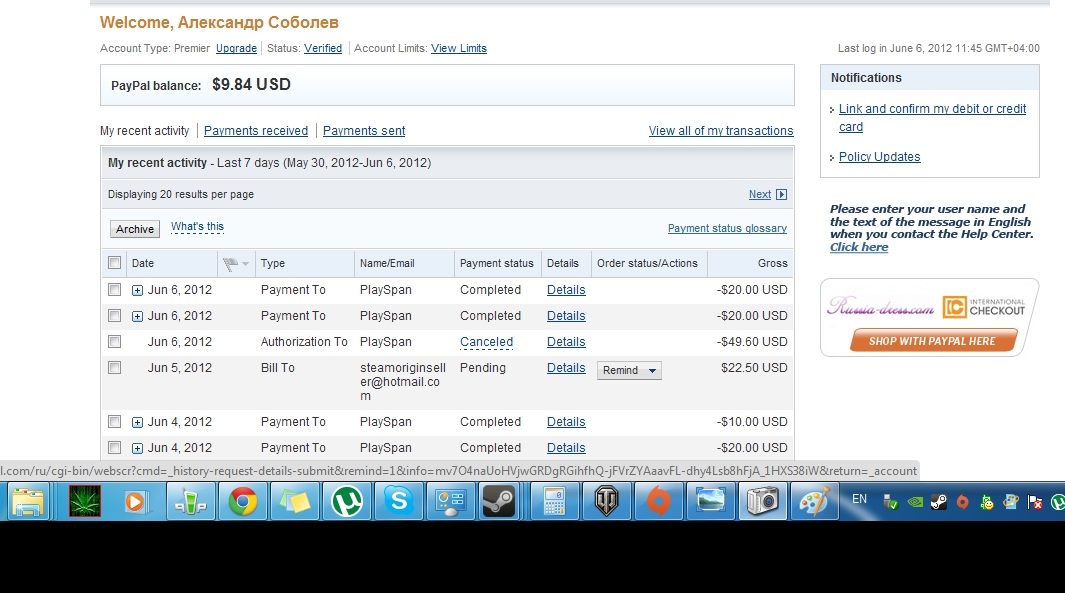Open Details for the $22.50 pending bill
This screenshot has width=1065, height=593.
point(566,367)
